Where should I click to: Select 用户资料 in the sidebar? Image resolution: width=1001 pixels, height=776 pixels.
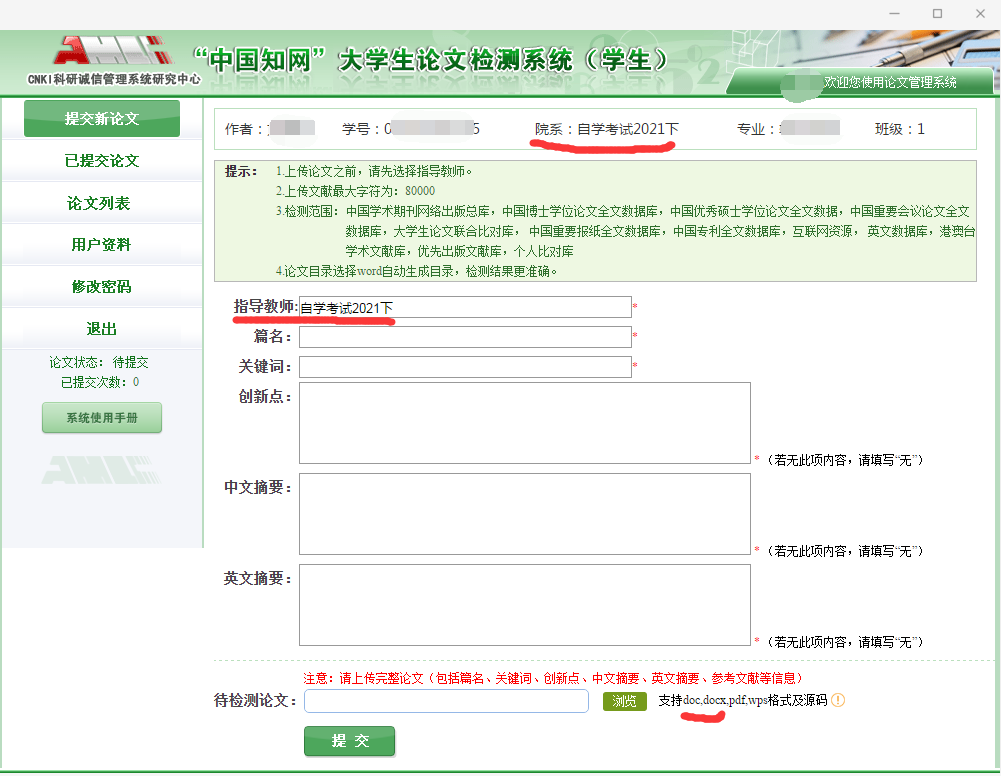[x=102, y=245]
